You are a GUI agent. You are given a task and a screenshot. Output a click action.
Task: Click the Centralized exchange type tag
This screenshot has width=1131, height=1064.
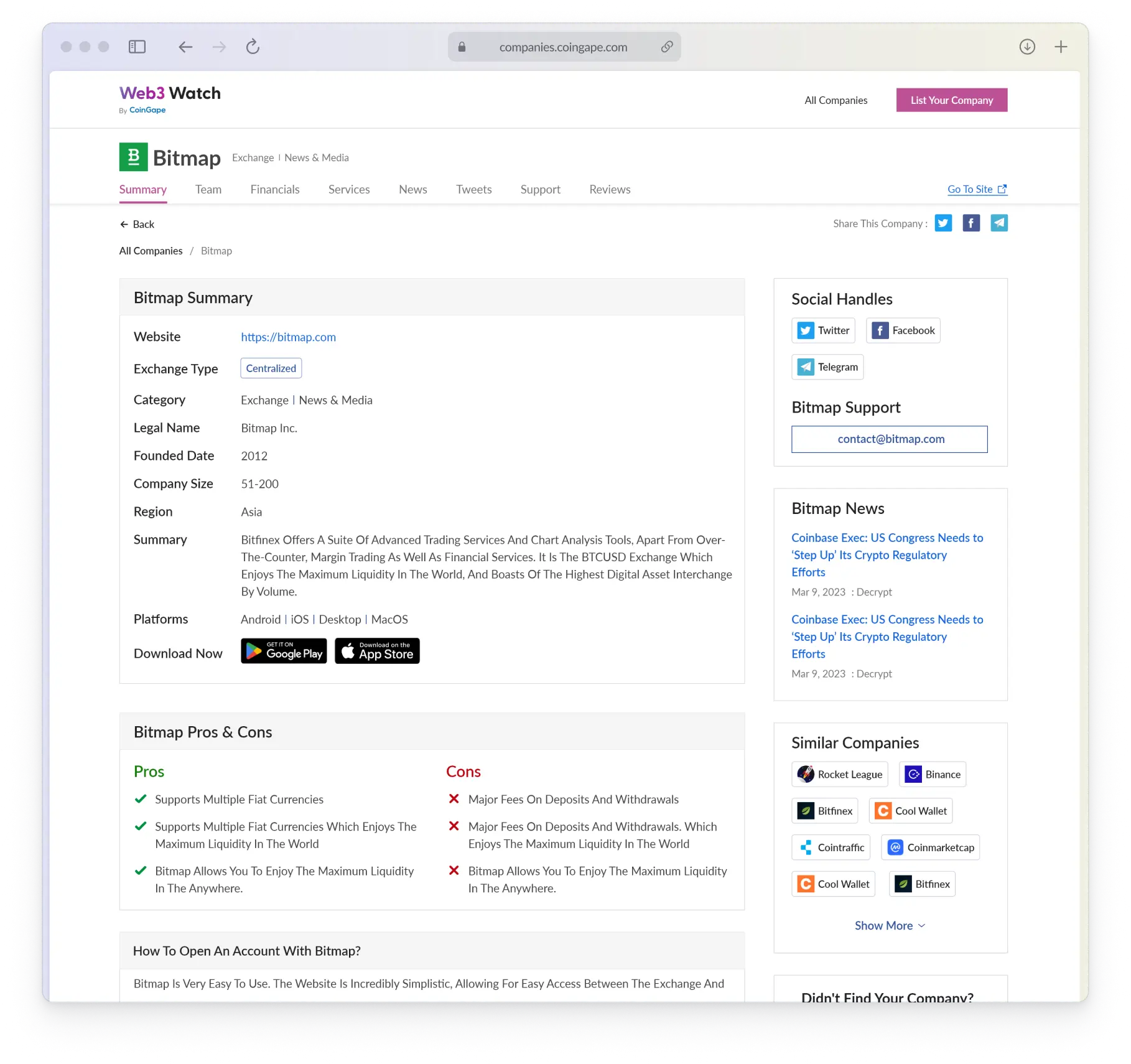click(x=271, y=368)
